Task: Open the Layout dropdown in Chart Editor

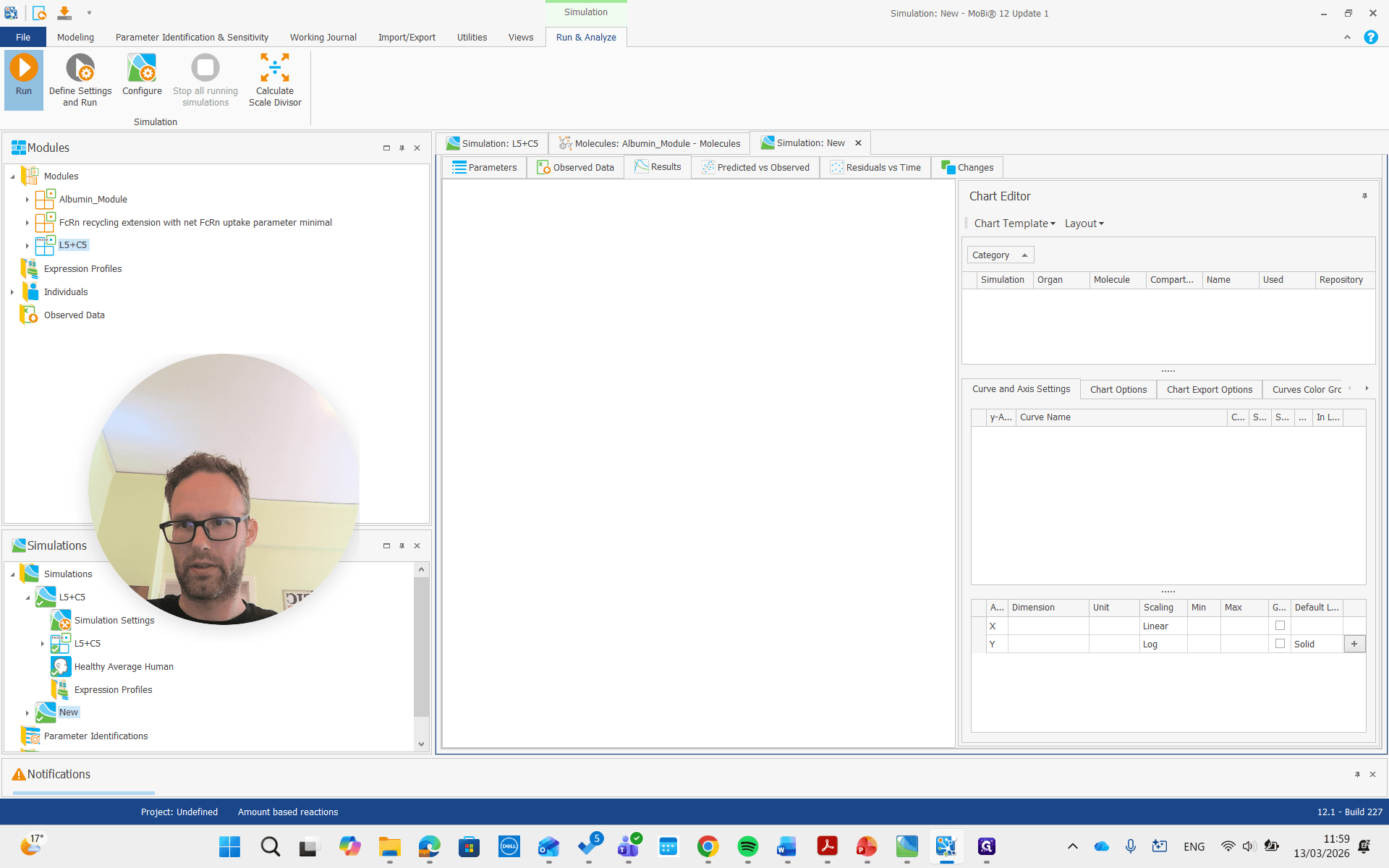Action: pyautogui.click(x=1084, y=224)
